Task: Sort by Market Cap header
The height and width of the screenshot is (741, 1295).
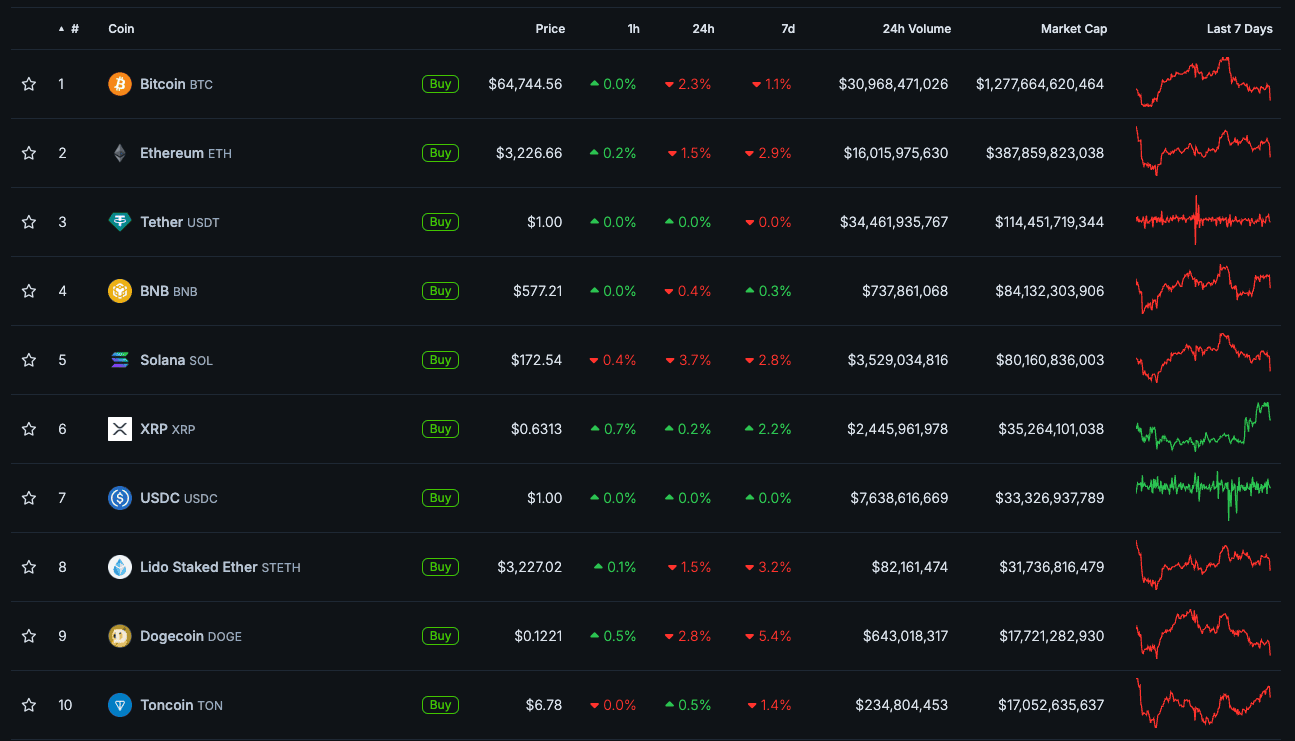Action: (1074, 29)
